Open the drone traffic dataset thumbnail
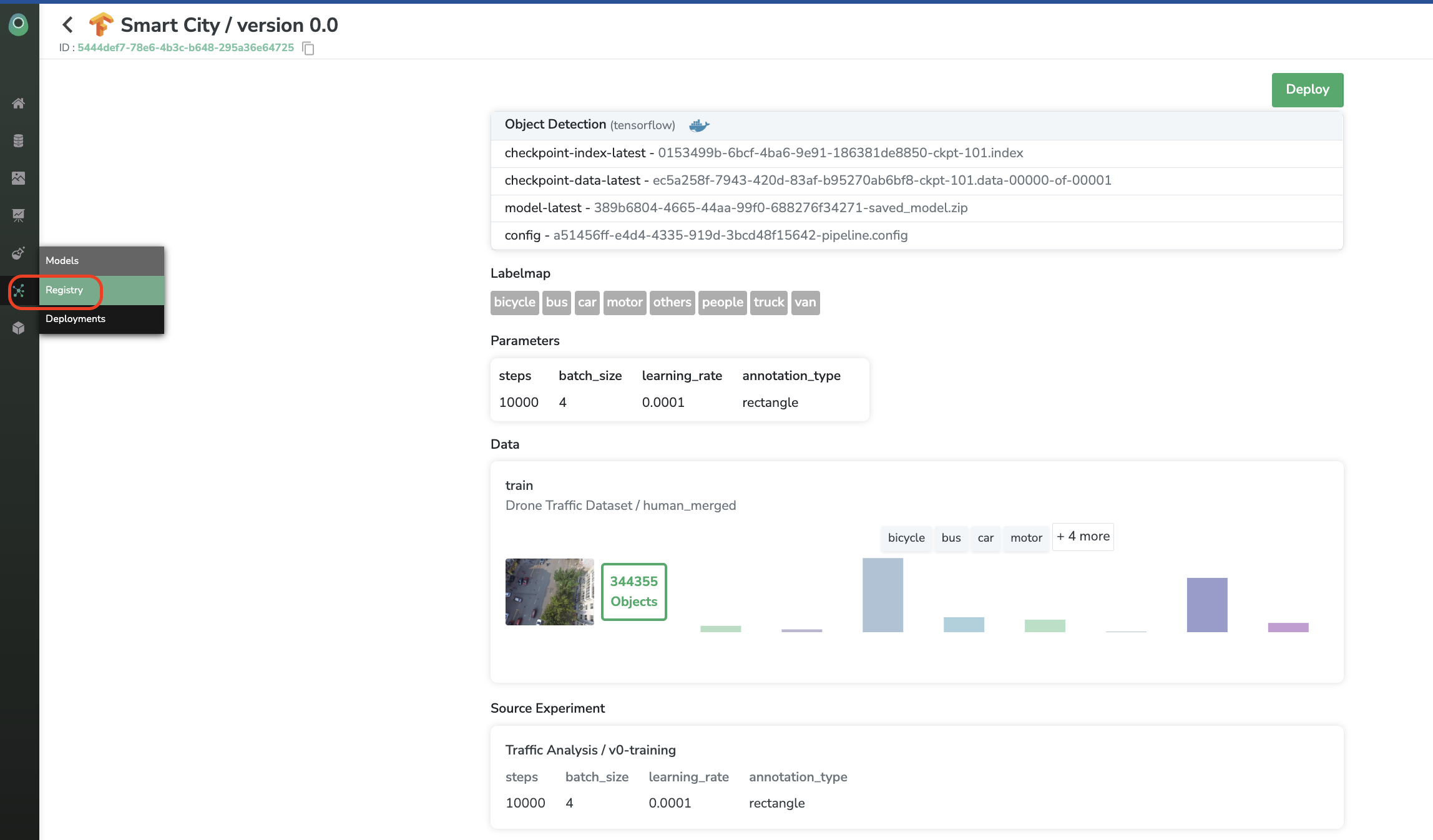The height and width of the screenshot is (840, 1433). (549, 592)
